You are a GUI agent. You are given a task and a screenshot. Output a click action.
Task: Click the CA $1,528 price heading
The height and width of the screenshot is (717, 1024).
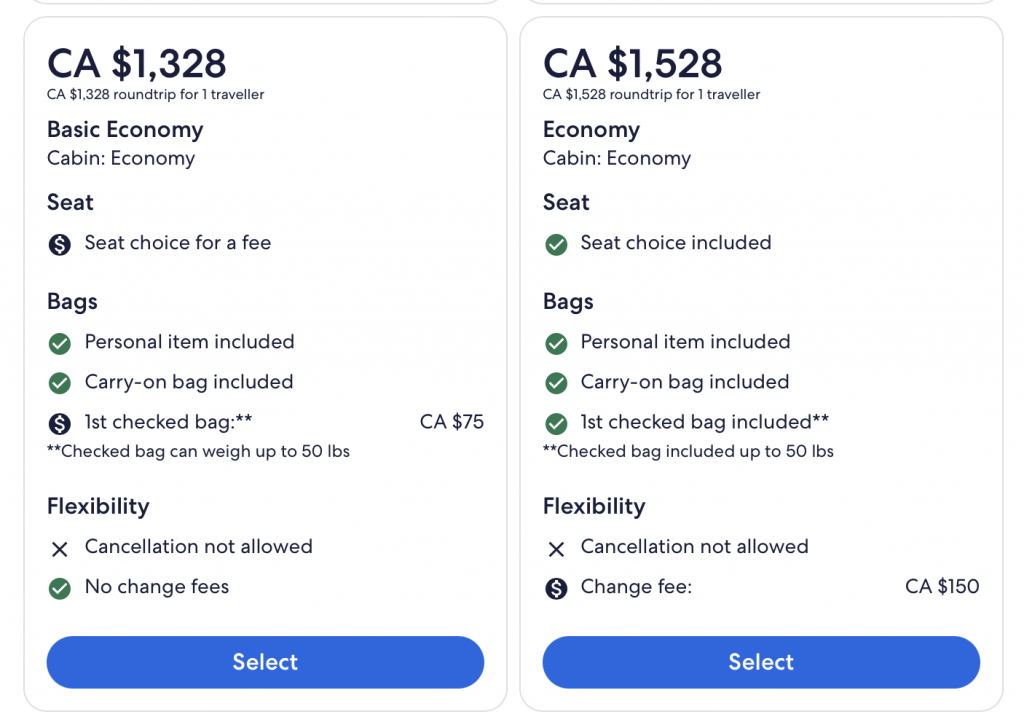(632, 64)
